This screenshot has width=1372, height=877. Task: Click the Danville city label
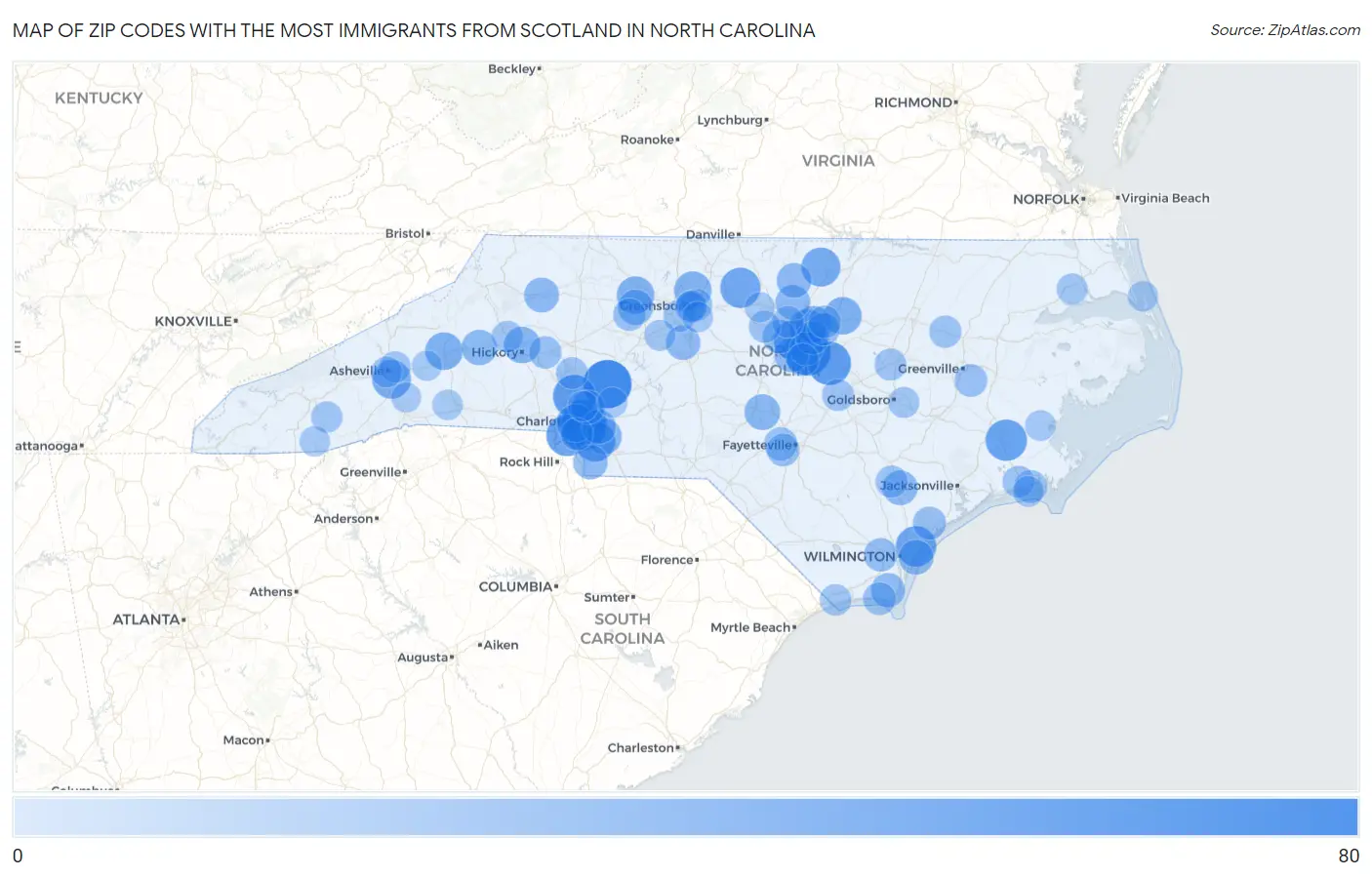712,234
